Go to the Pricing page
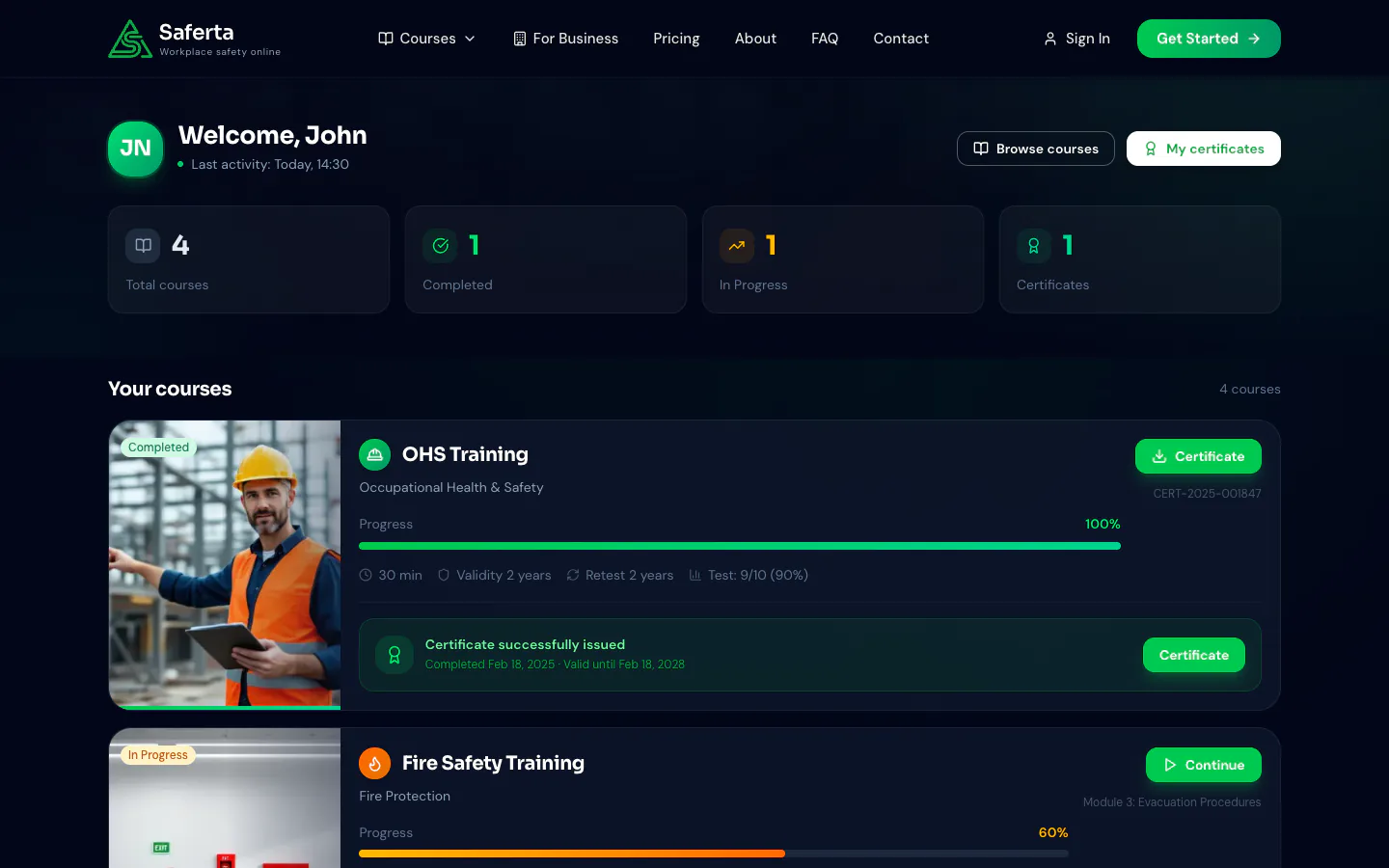Image resolution: width=1389 pixels, height=868 pixels. pos(676,39)
